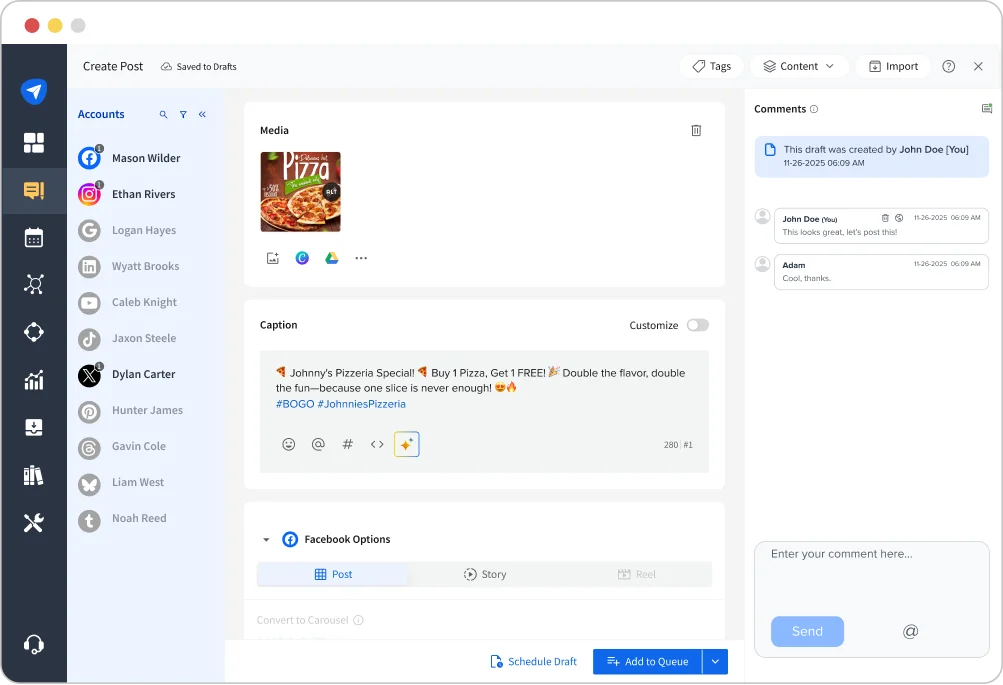Search accounts with the magnifier icon
Image resolution: width=1003 pixels, height=685 pixels.
tap(164, 114)
